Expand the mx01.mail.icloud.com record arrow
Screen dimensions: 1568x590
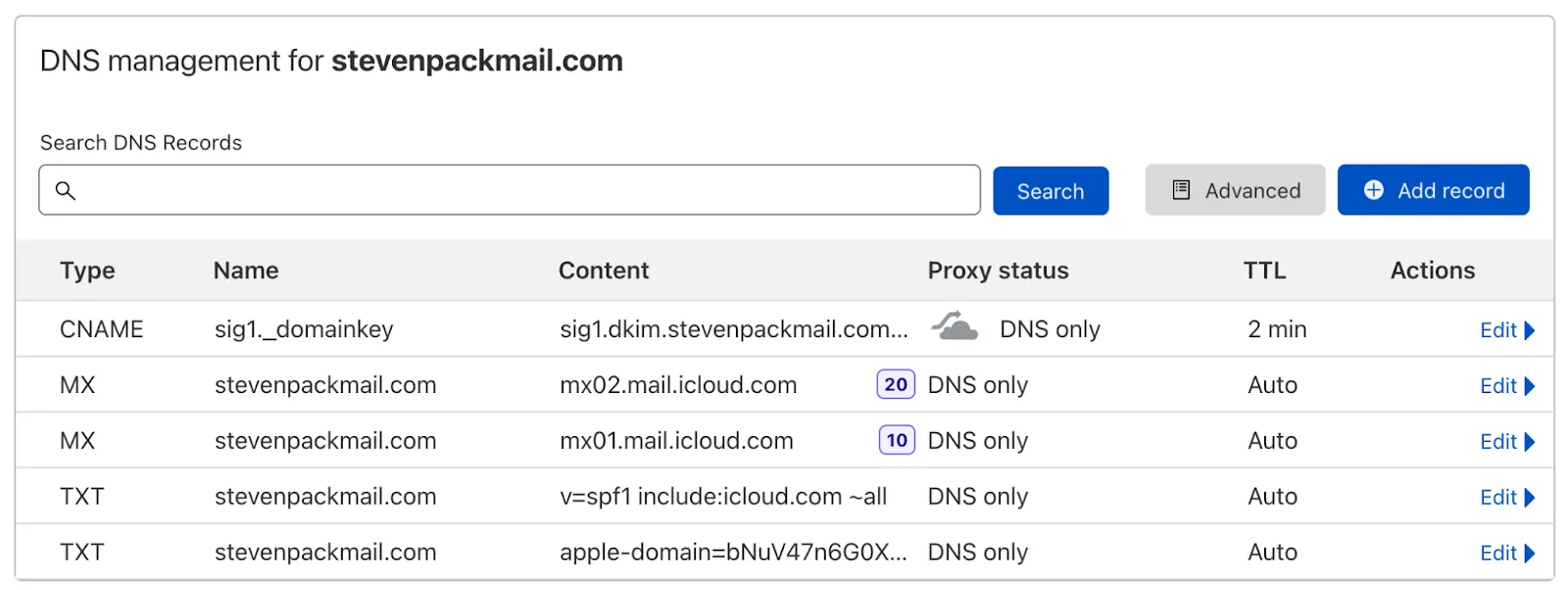1530,442
